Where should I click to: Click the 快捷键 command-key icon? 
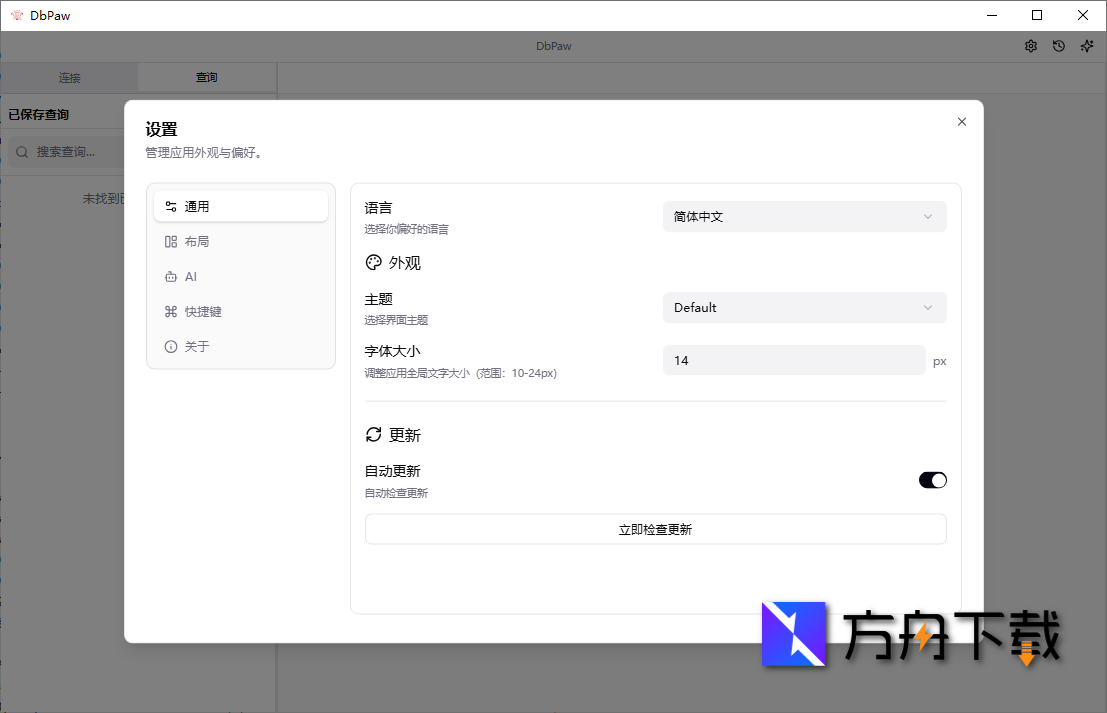[x=171, y=312]
